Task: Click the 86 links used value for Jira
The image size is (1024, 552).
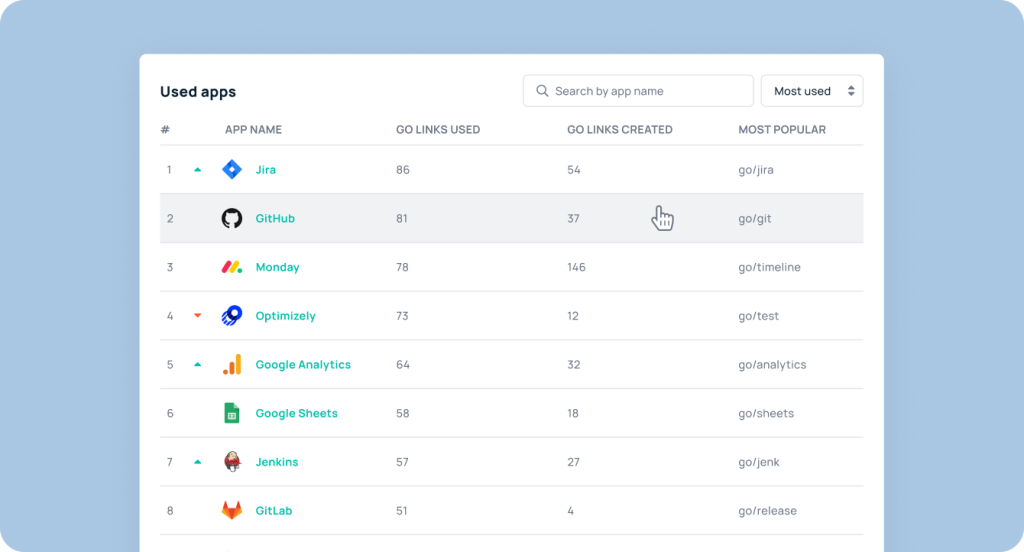Action: pyautogui.click(x=403, y=170)
